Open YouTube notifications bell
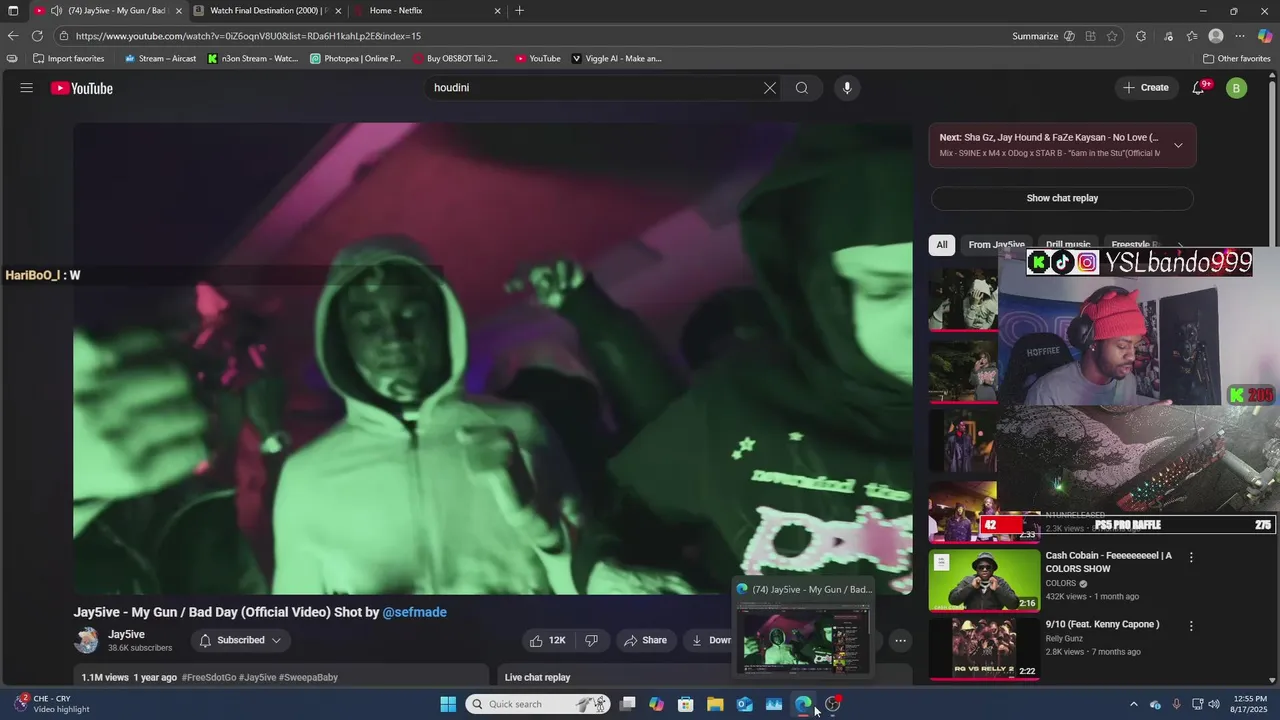1280x720 pixels. (x=1199, y=88)
